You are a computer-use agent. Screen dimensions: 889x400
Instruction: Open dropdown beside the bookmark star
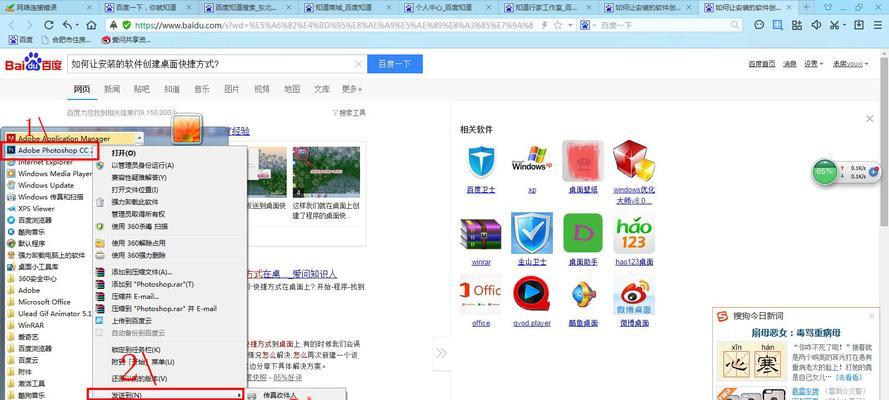coord(568,25)
